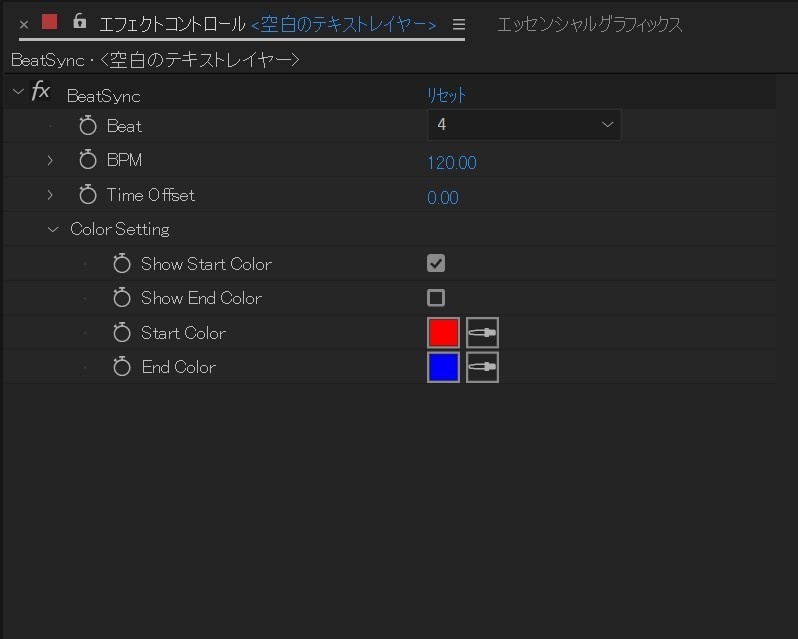Click the Time Offset value 0.00

tap(443, 197)
